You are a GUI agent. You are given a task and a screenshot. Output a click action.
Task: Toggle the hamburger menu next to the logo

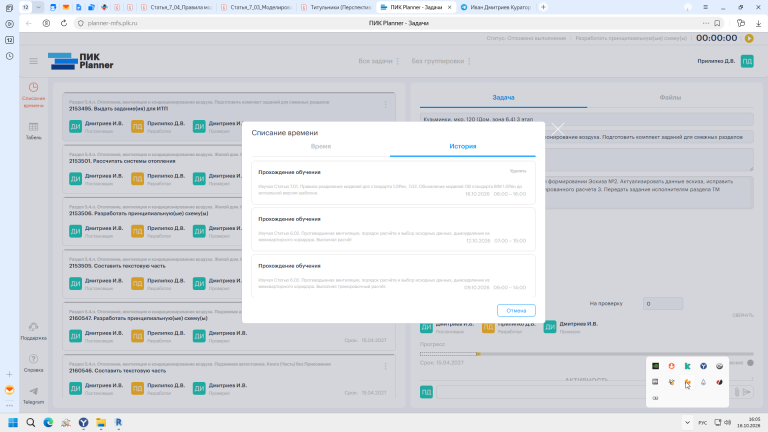tap(33, 61)
